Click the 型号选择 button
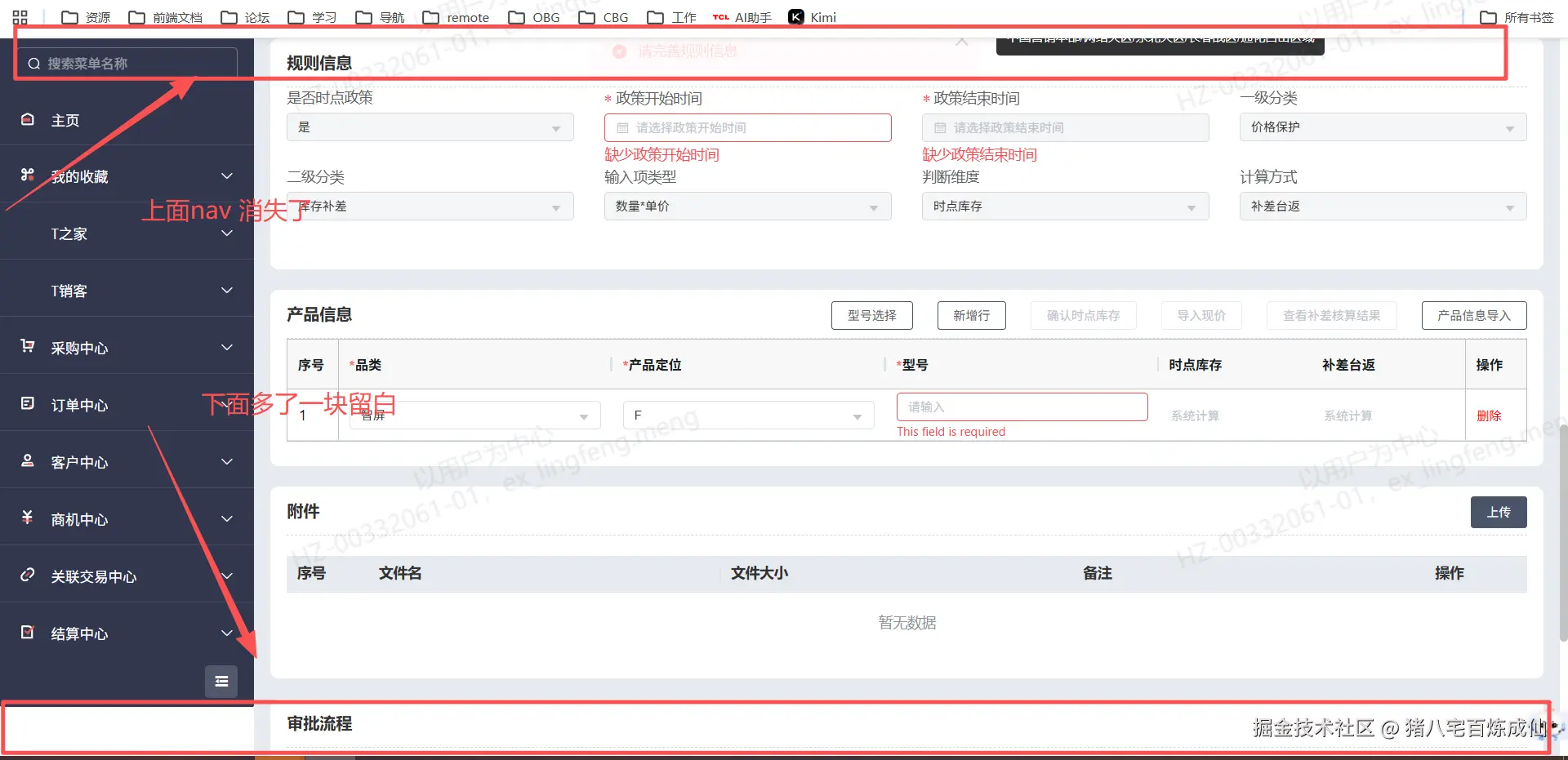1568x760 pixels. [871, 315]
